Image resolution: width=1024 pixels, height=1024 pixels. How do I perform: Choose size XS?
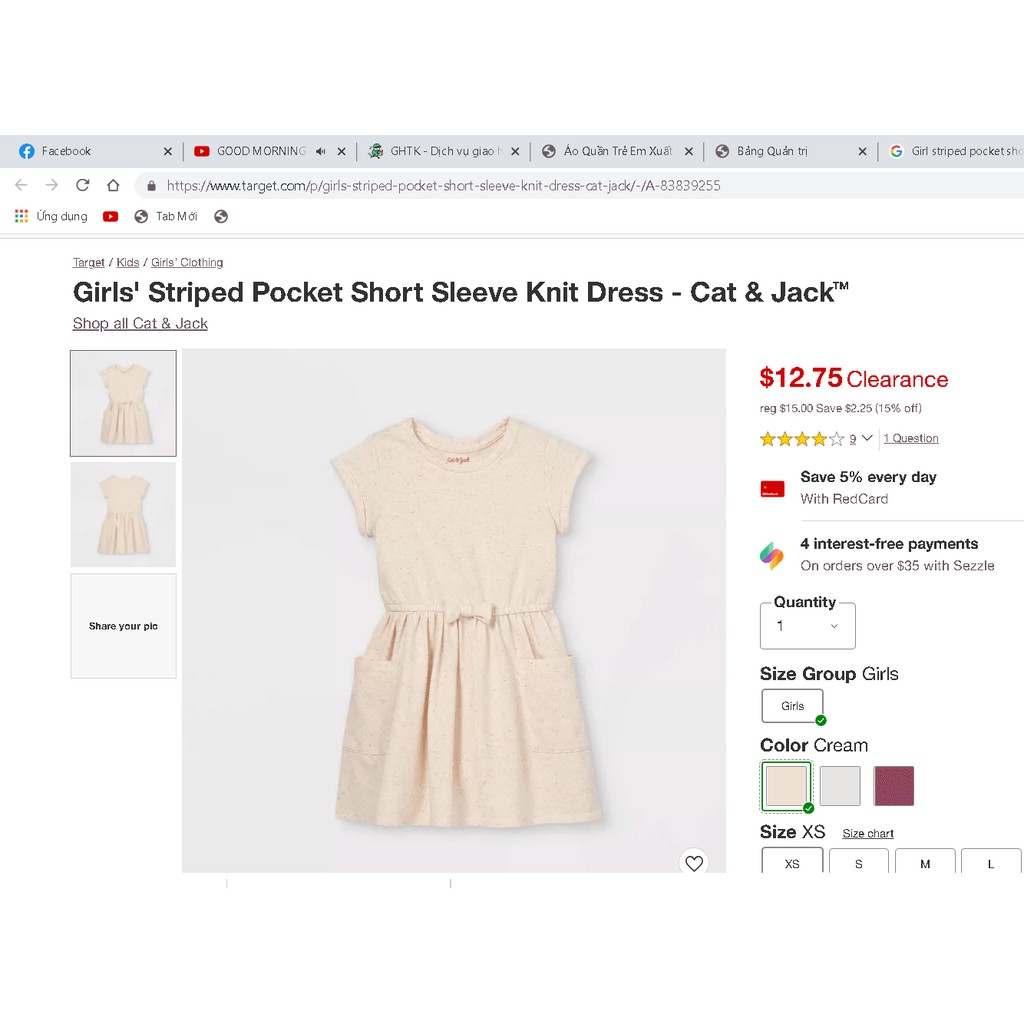tap(792, 861)
